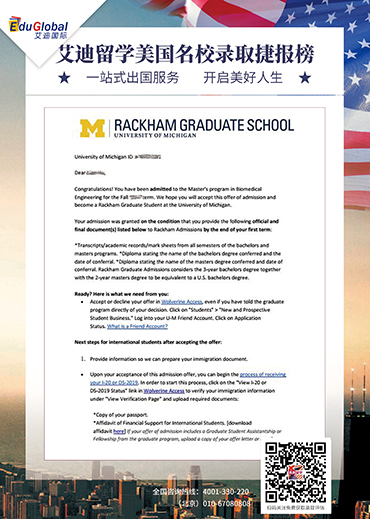Viewport: 370px width, 519px height.
Task: Open the first Wolverine Access link
Action: point(182,302)
